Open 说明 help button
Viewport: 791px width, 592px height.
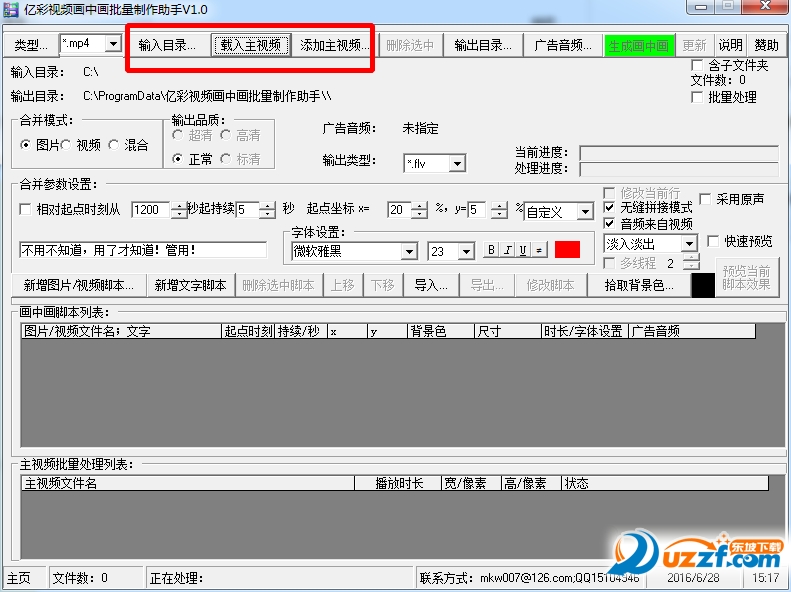[x=730, y=45]
